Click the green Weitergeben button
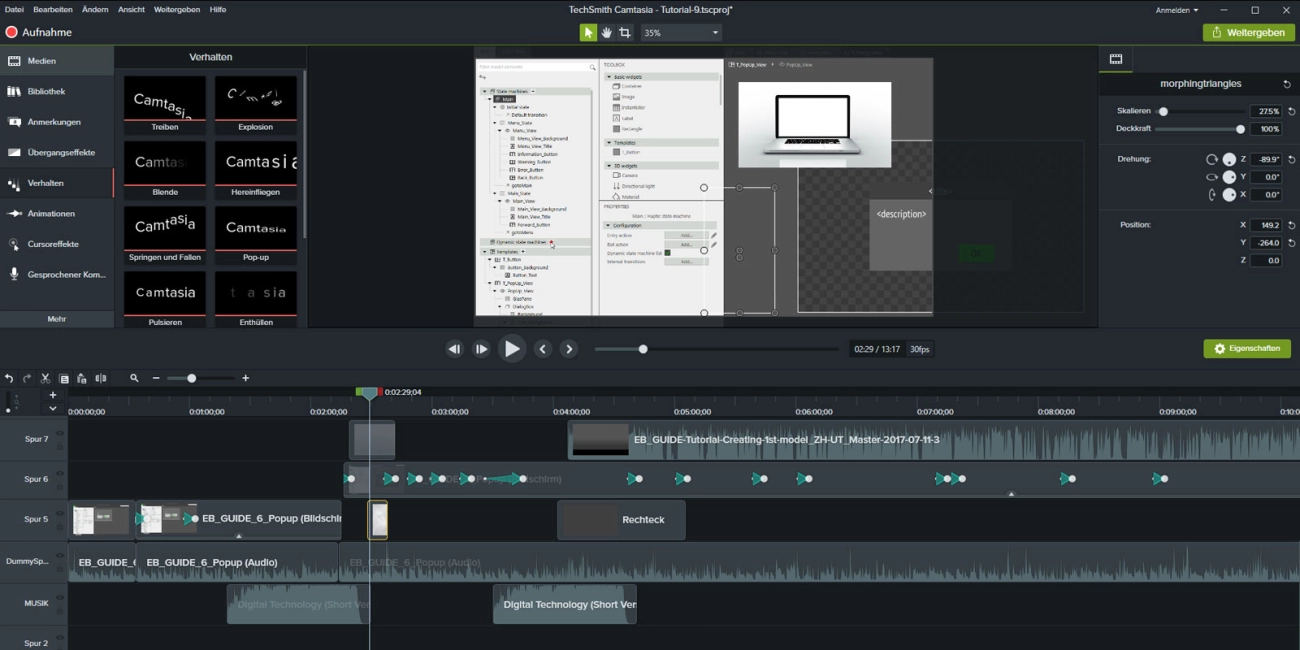Screen dimensions: 1300x650 point(1247,31)
